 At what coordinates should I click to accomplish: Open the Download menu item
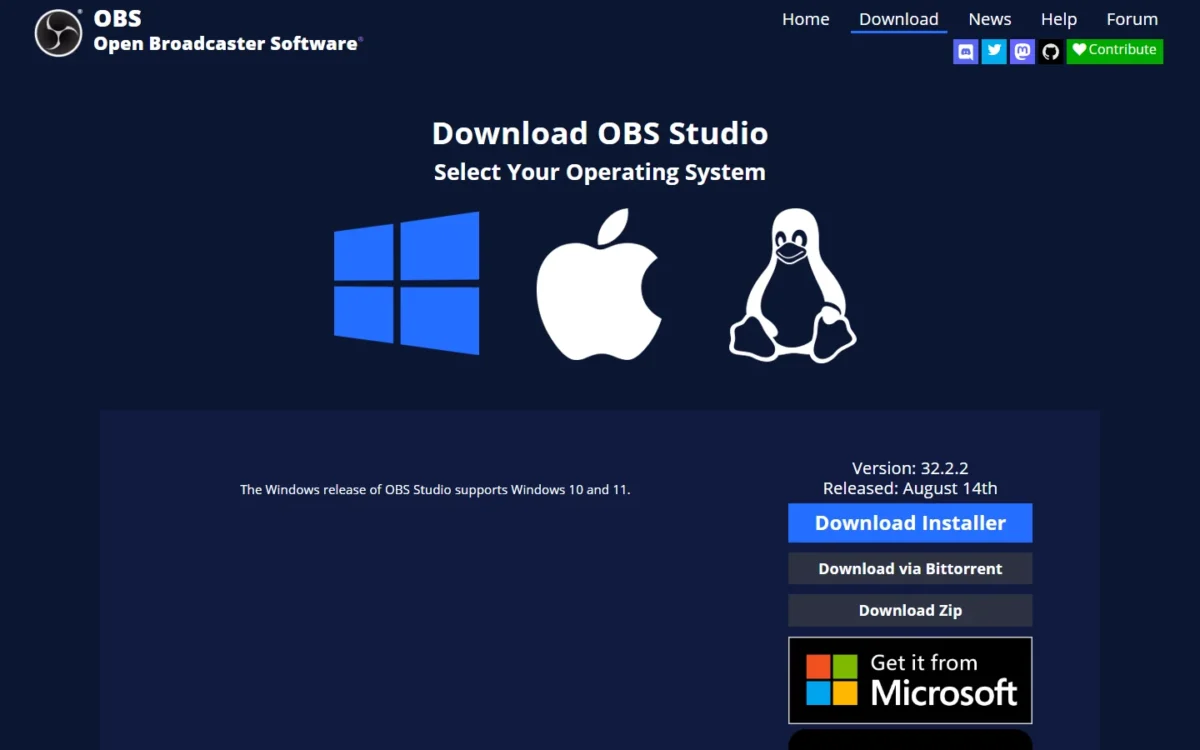tap(899, 19)
